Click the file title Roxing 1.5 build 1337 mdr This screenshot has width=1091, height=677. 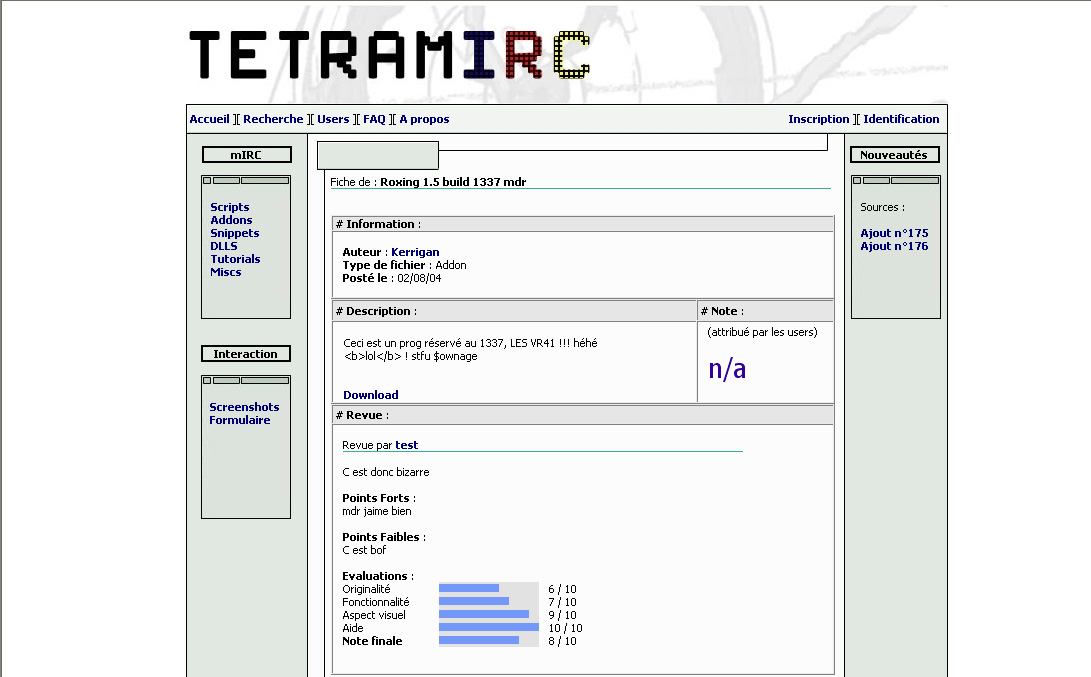[453, 182]
